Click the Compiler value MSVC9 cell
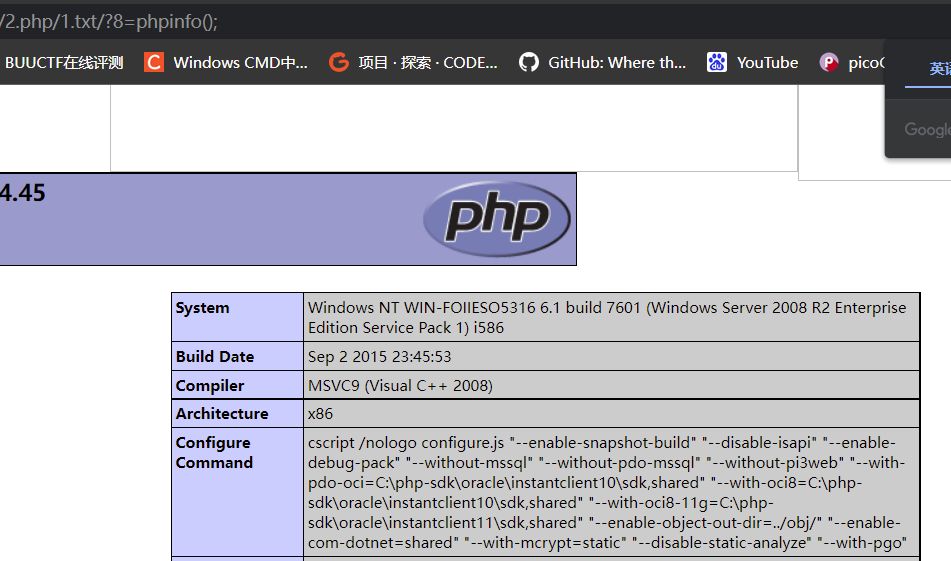The image size is (951, 561). coord(400,386)
